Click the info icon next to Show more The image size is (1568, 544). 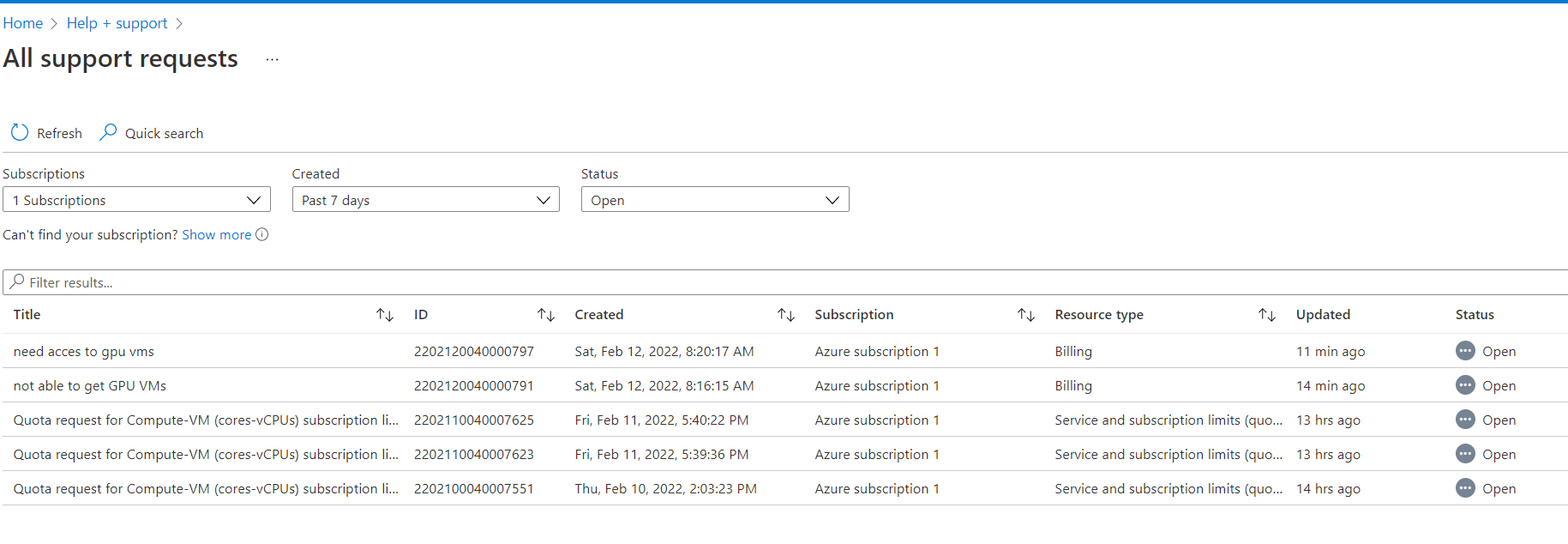pos(262,234)
